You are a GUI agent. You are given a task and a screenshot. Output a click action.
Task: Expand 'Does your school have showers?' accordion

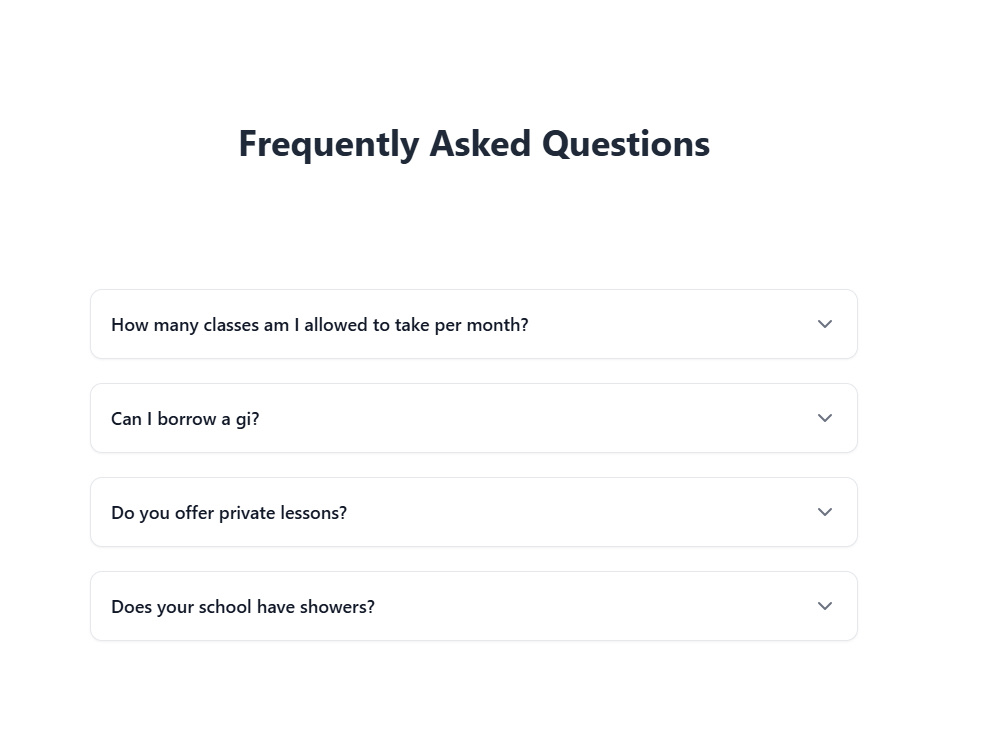click(474, 606)
